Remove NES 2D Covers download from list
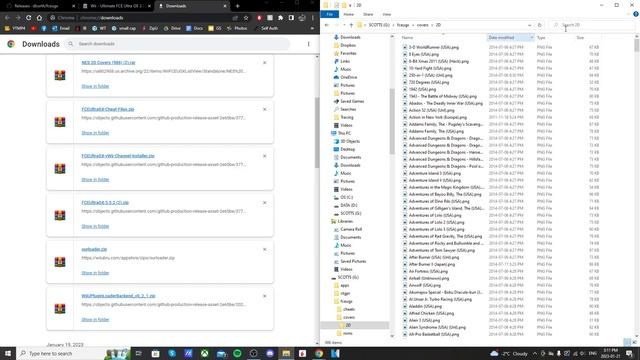 (264, 63)
